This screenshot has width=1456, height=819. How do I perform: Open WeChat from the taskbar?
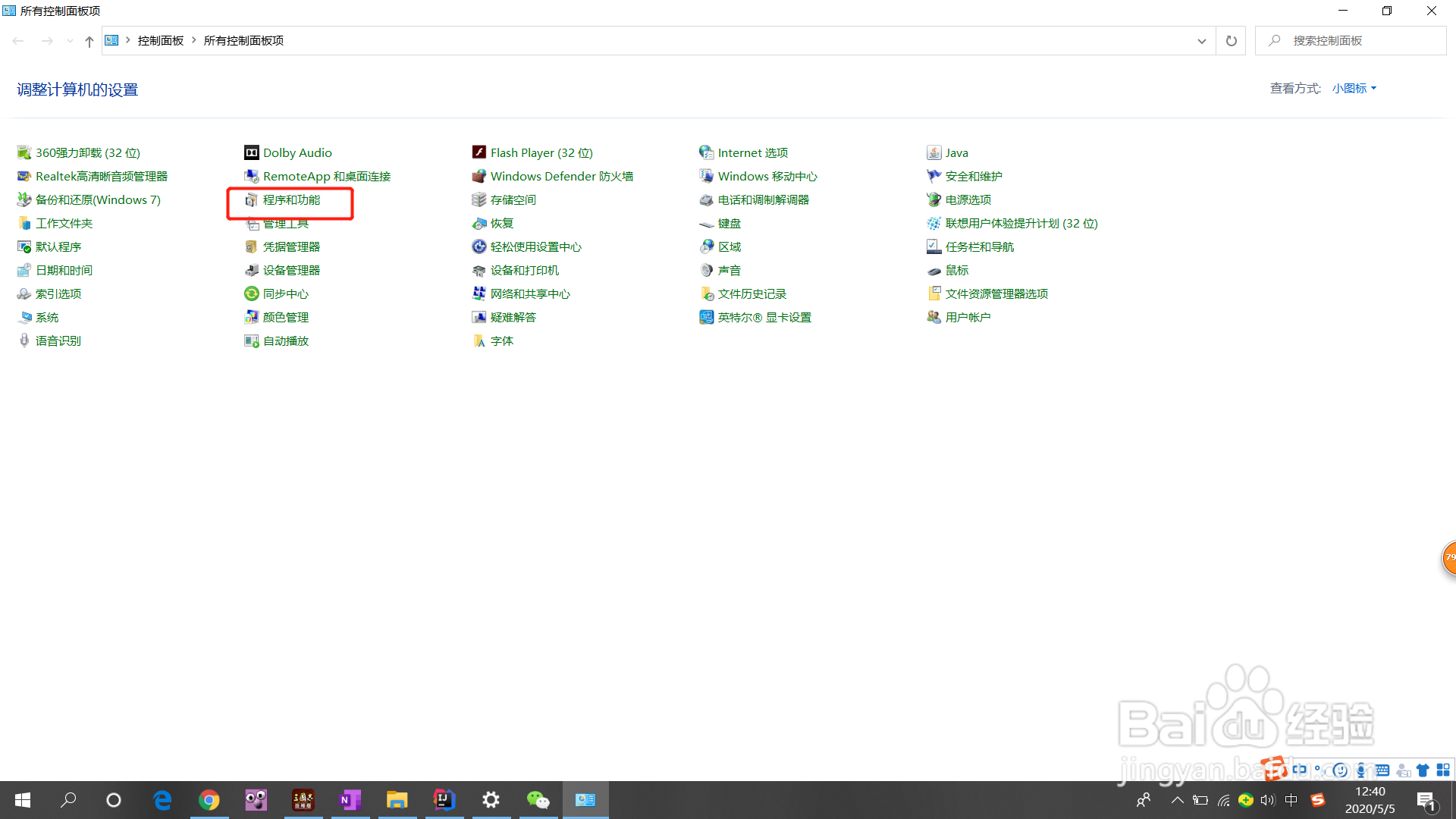[x=538, y=800]
